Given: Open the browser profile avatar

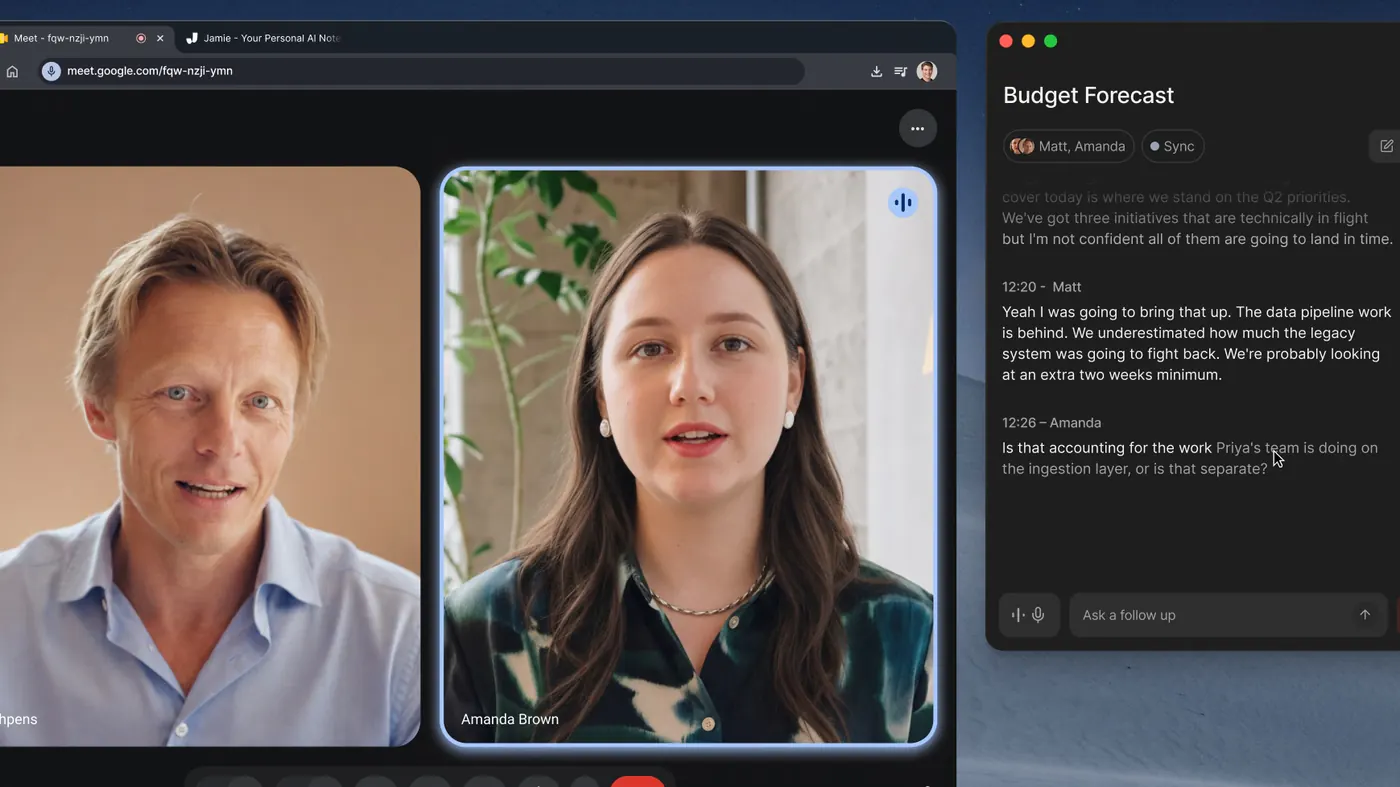Looking at the screenshot, I should (x=927, y=71).
